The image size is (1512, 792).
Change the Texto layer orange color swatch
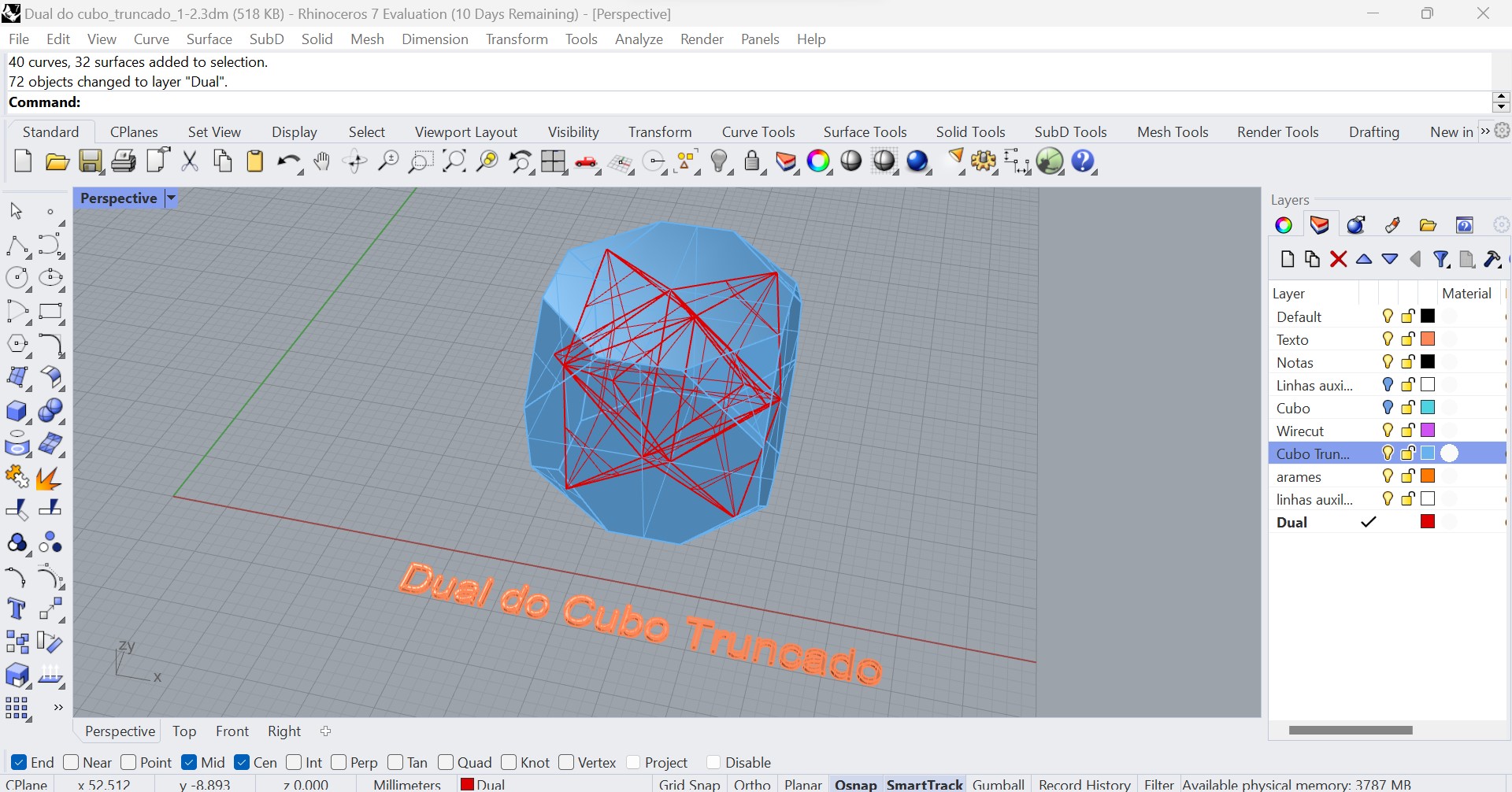pos(1428,339)
